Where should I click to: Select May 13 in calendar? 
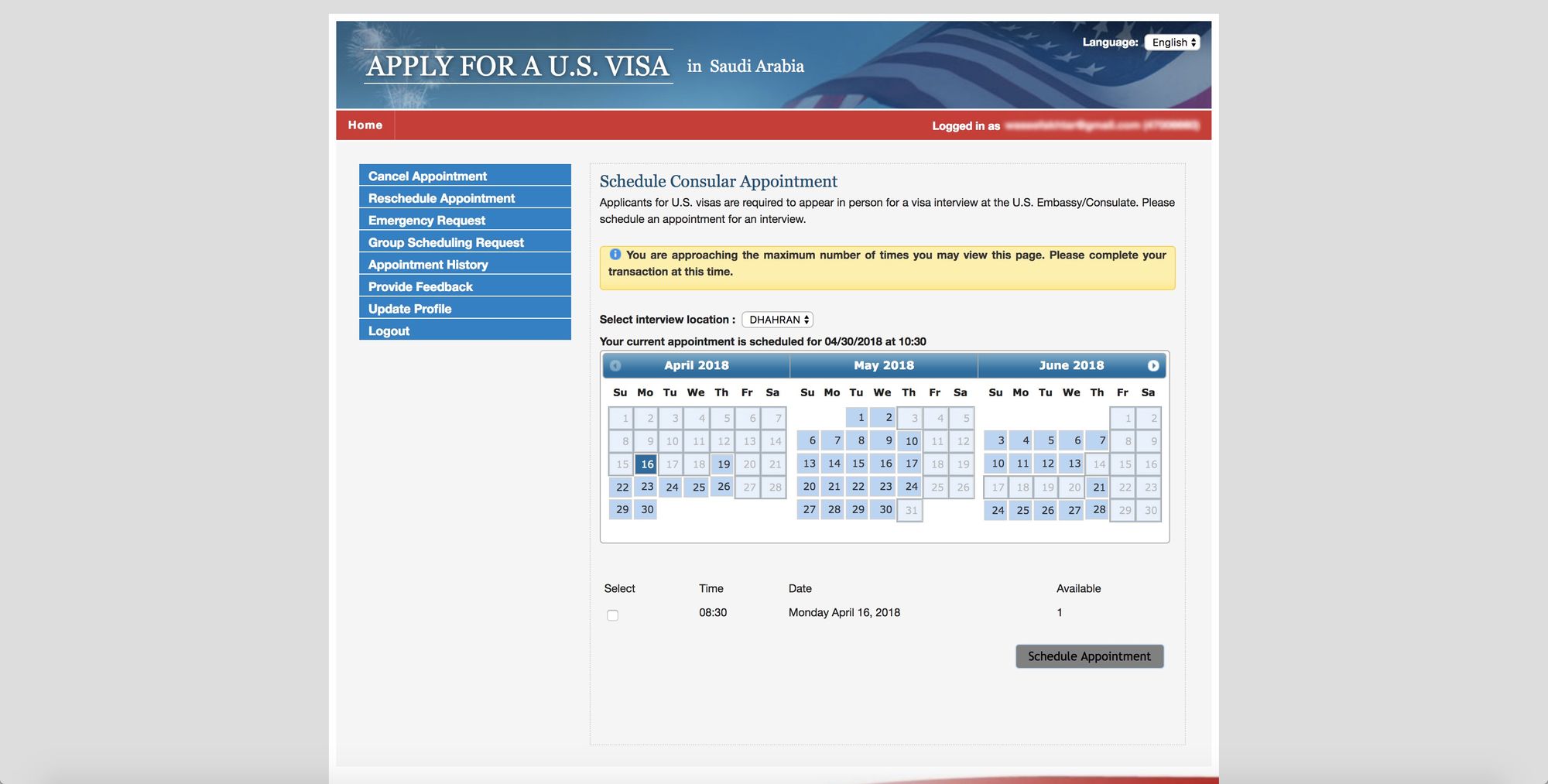pos(808,464)
